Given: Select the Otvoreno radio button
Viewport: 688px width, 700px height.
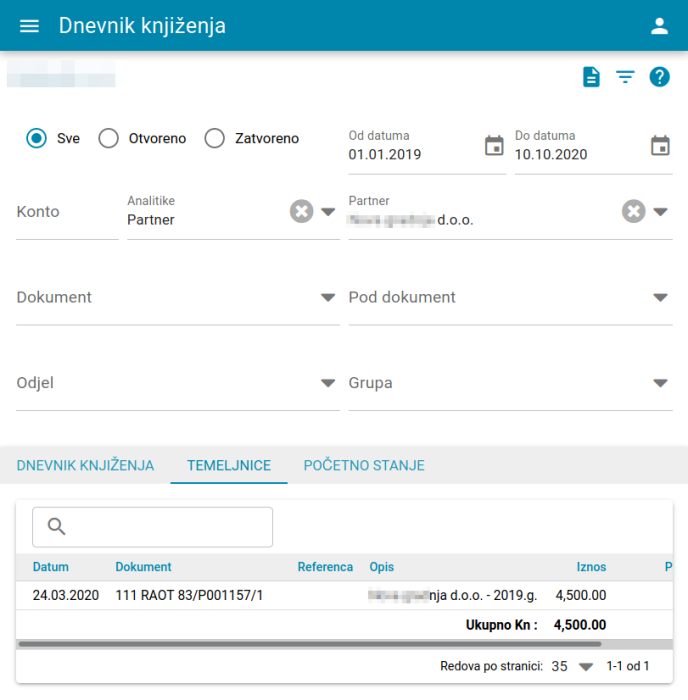Looking at the screenshot, I should 108,138.
